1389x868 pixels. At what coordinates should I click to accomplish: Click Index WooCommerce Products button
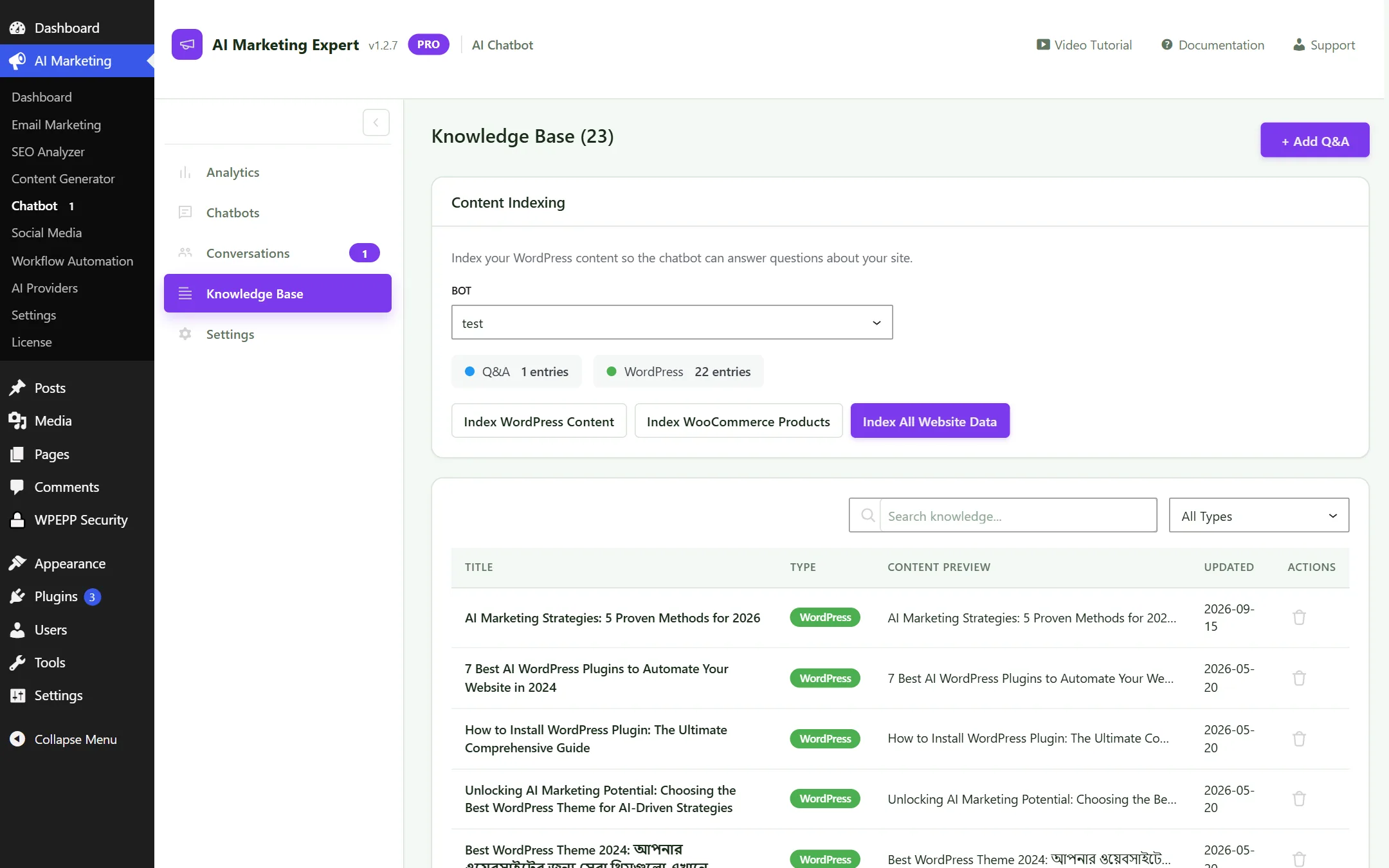point(738,421)
